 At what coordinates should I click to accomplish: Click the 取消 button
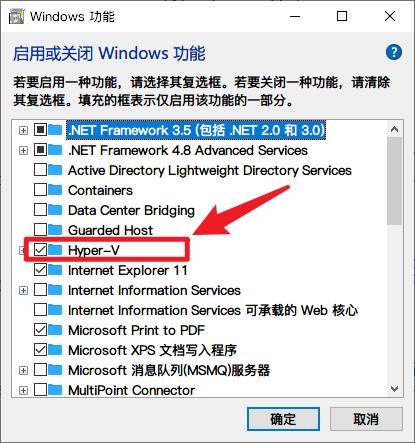click(x=366, y=419)
